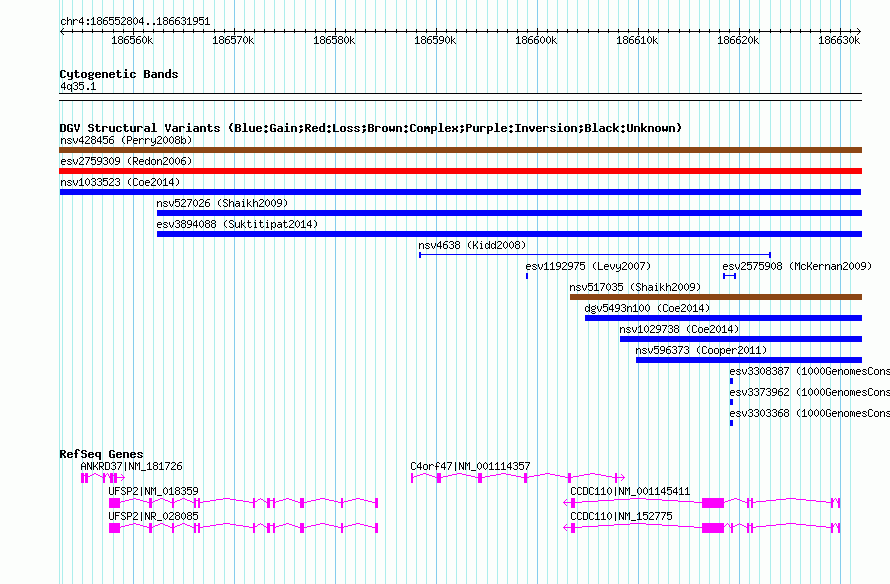This screenshot has width=890, height=584.
Task: Click the CCDC110|NM_001145411 gene label
Action: click(630, 491)
